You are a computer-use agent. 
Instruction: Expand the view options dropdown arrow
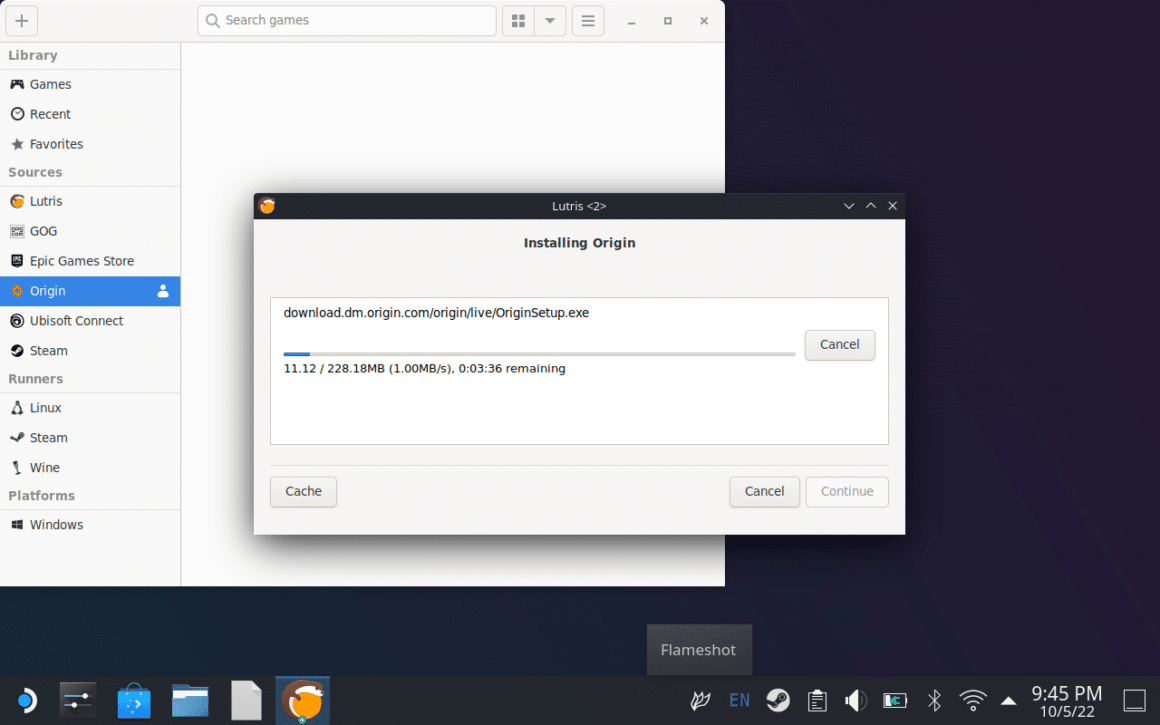coord(550,20)
